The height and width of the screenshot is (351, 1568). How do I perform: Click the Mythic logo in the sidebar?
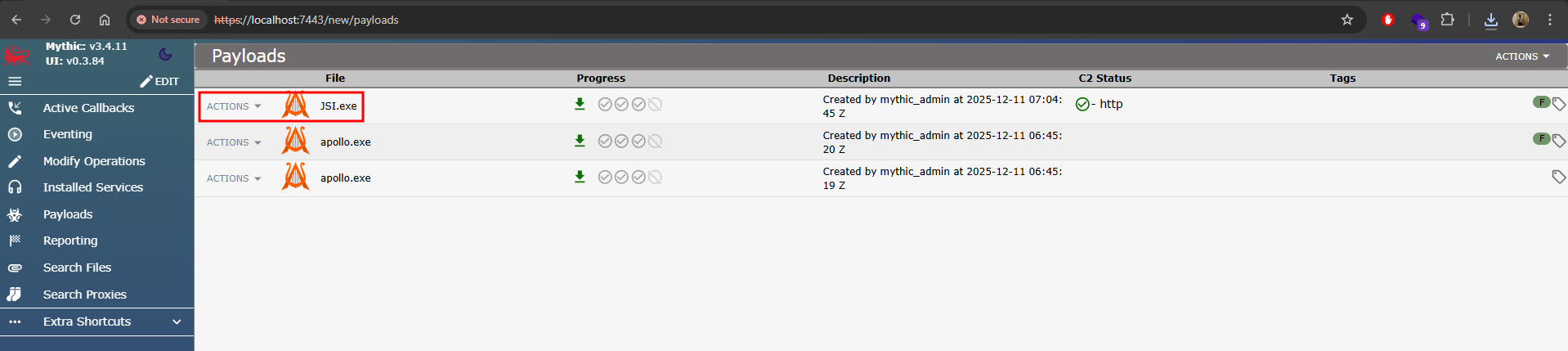17,55
